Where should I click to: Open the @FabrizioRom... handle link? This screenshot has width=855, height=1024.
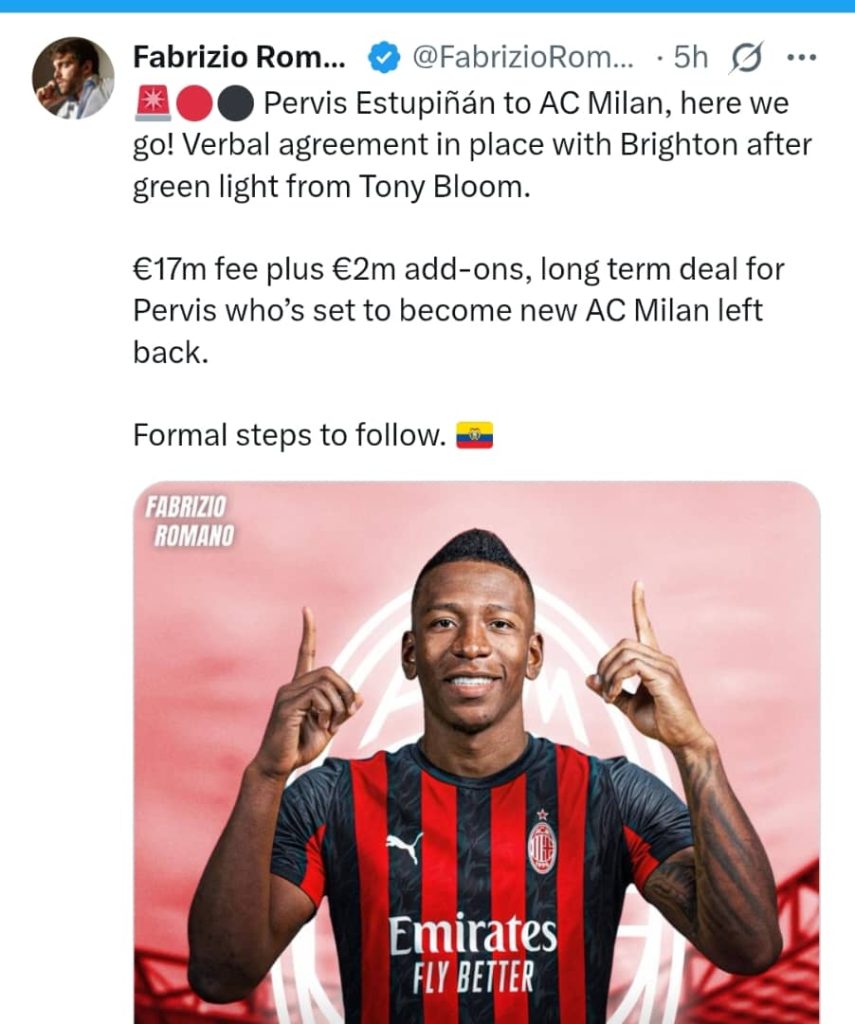(x=523, y=57)
